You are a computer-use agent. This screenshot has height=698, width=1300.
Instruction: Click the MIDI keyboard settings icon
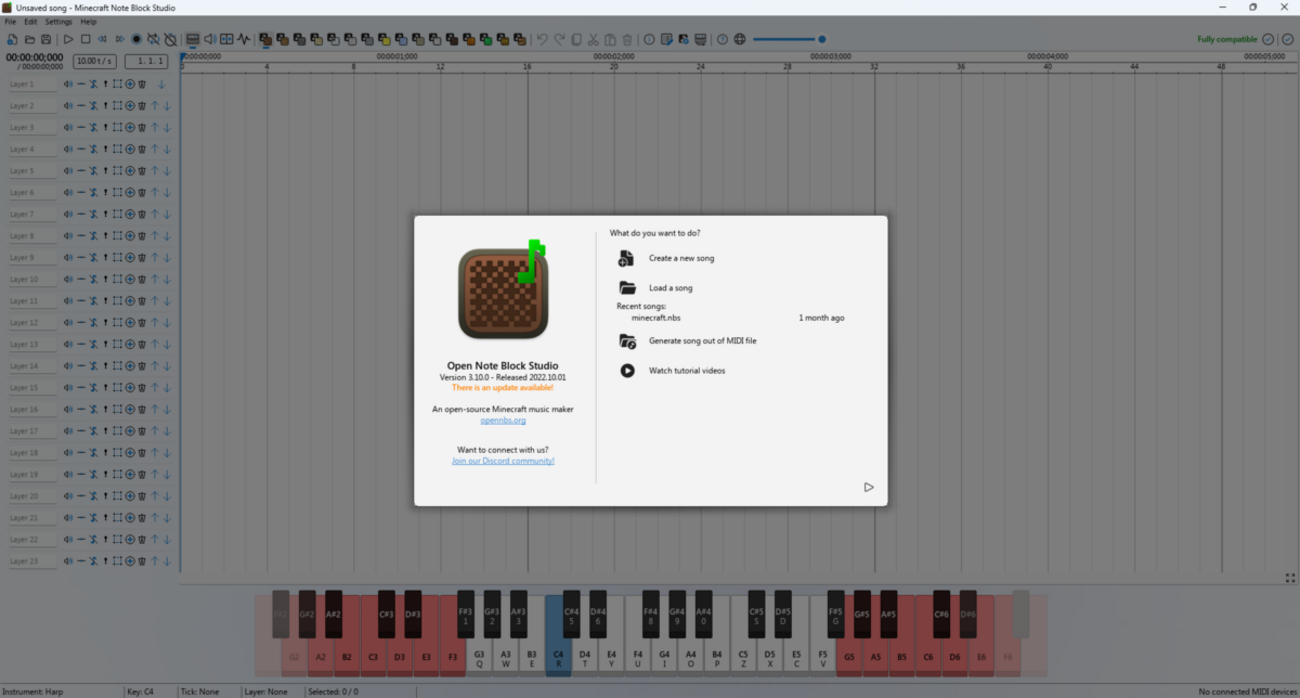[x=701, y=39]
